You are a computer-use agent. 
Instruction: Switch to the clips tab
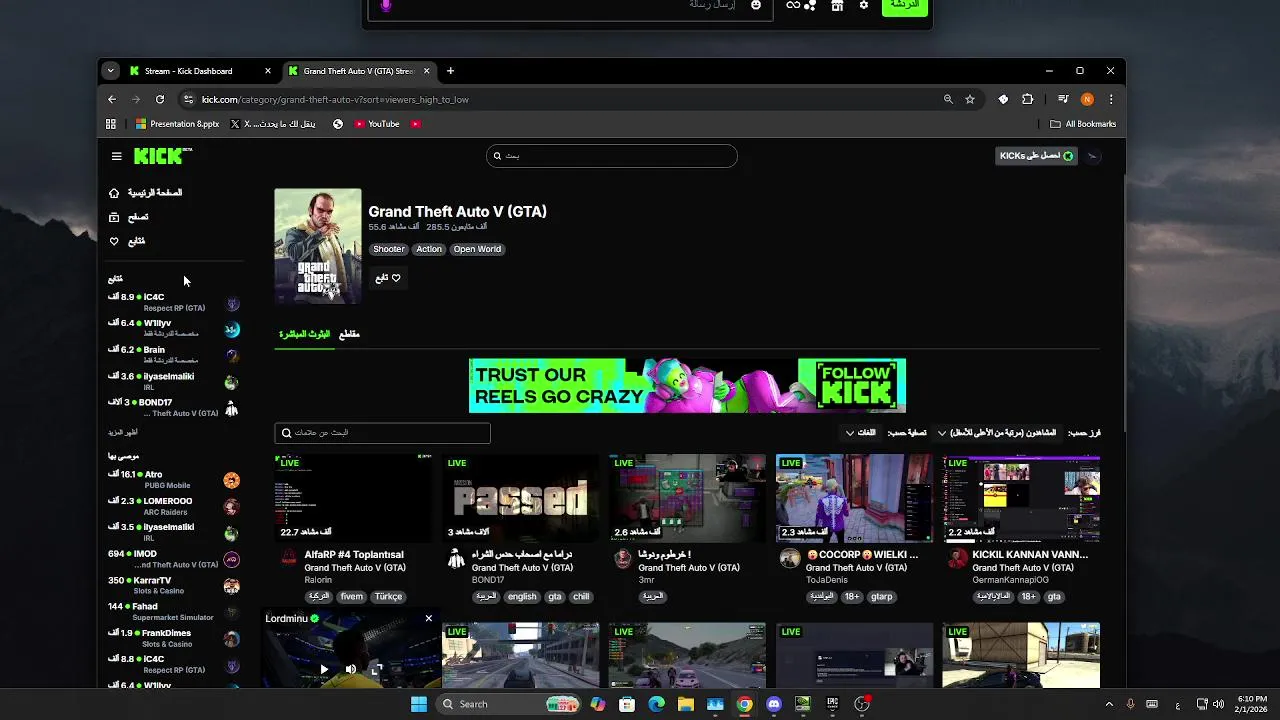349,334
